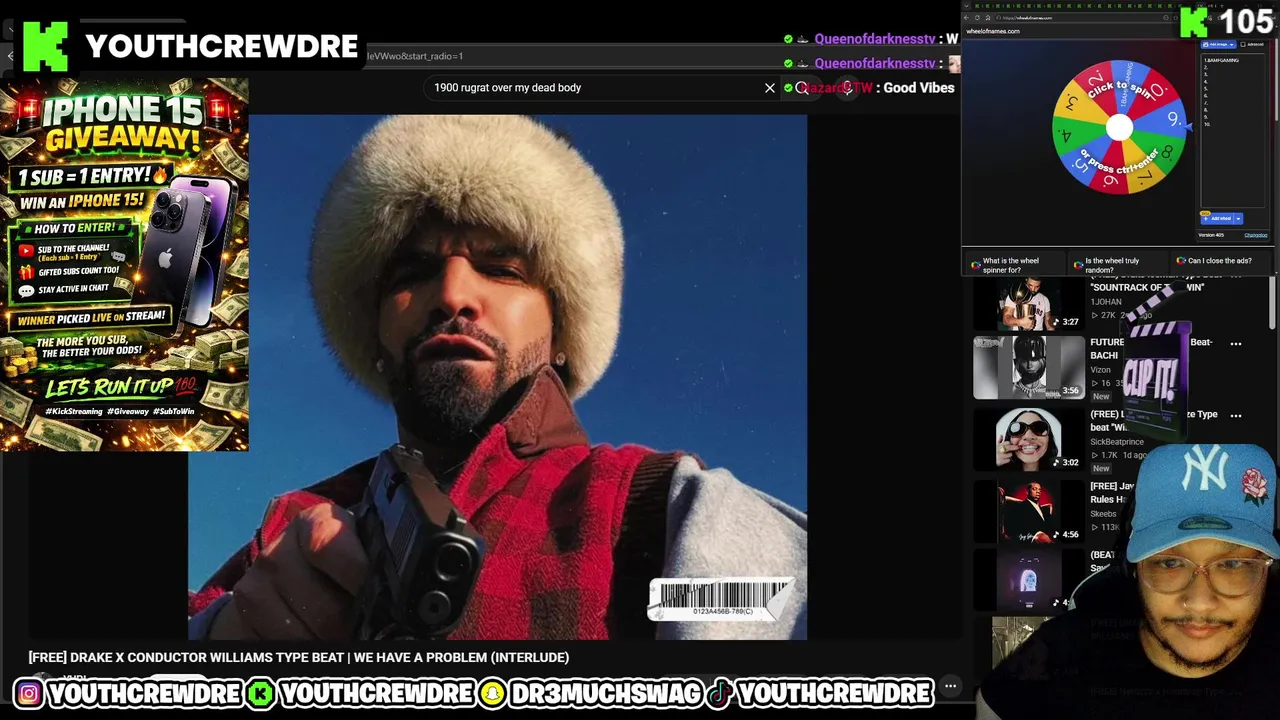
Task: Click the TikTok icon in the bottom bar
Action: click(x=720, y=693)
